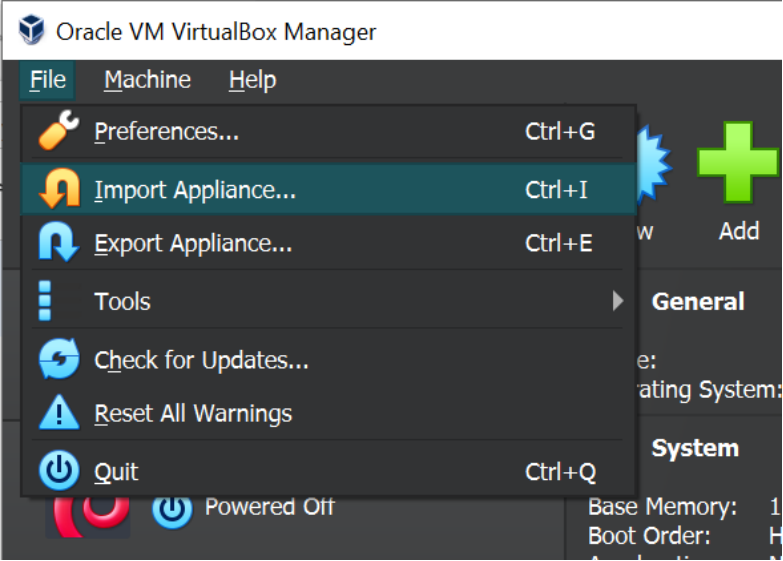Open the Help menu
This screenshot has height=561, width=783.
[252, 80]
